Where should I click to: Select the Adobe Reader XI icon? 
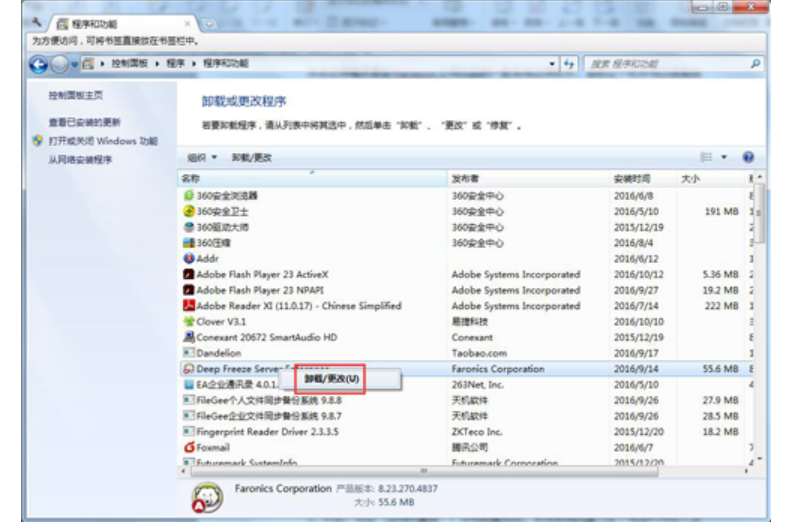(x=188, y=306)
